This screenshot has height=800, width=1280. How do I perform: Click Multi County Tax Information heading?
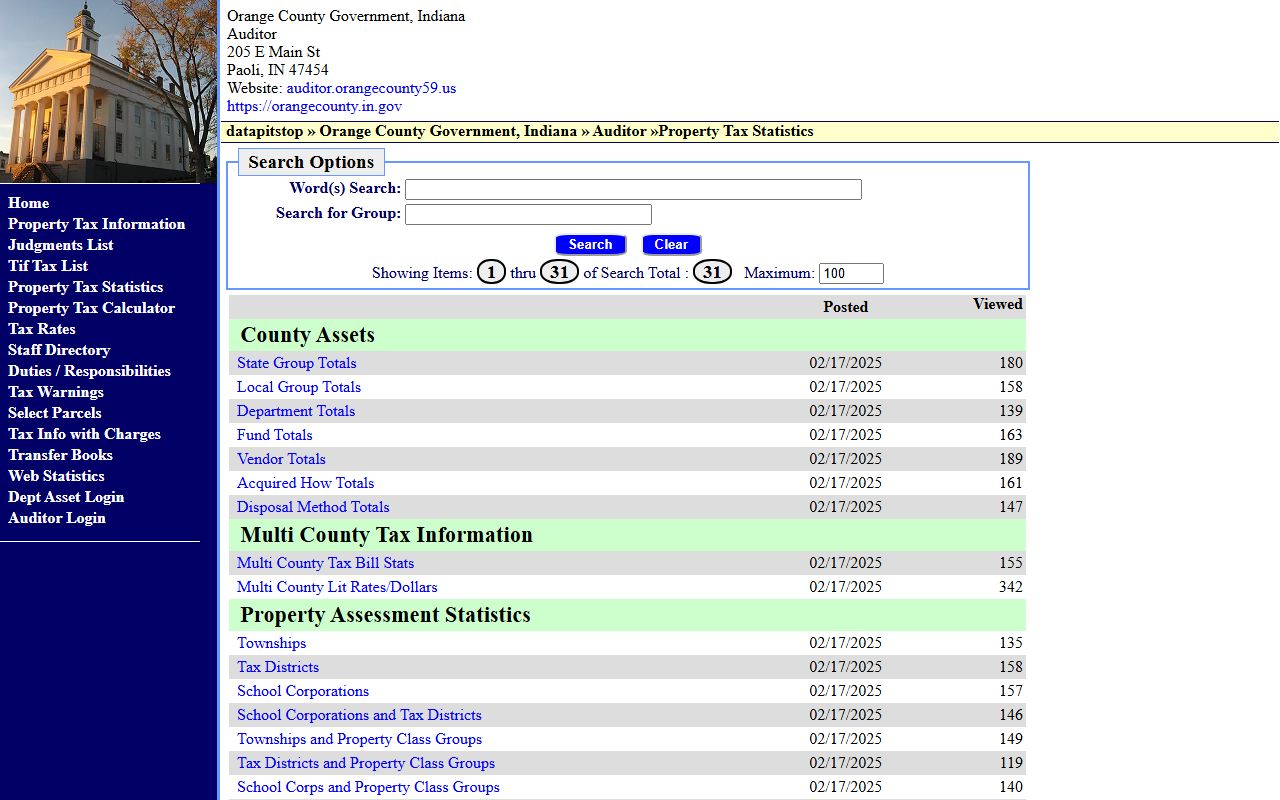(x=386, y=535)
